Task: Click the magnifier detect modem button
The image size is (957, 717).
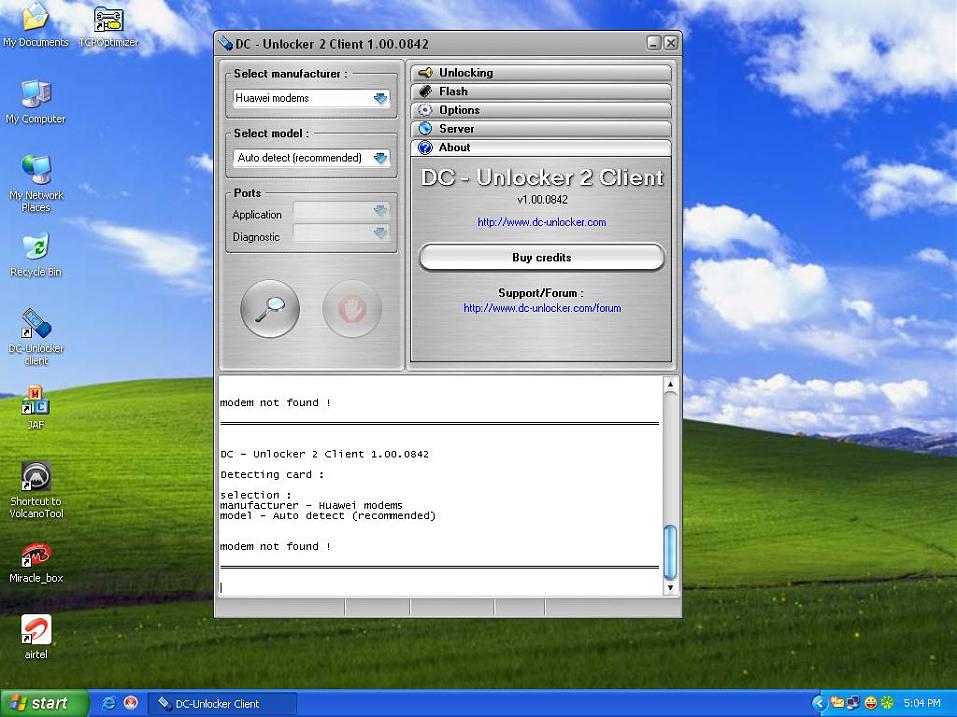Action: (270, 308)
